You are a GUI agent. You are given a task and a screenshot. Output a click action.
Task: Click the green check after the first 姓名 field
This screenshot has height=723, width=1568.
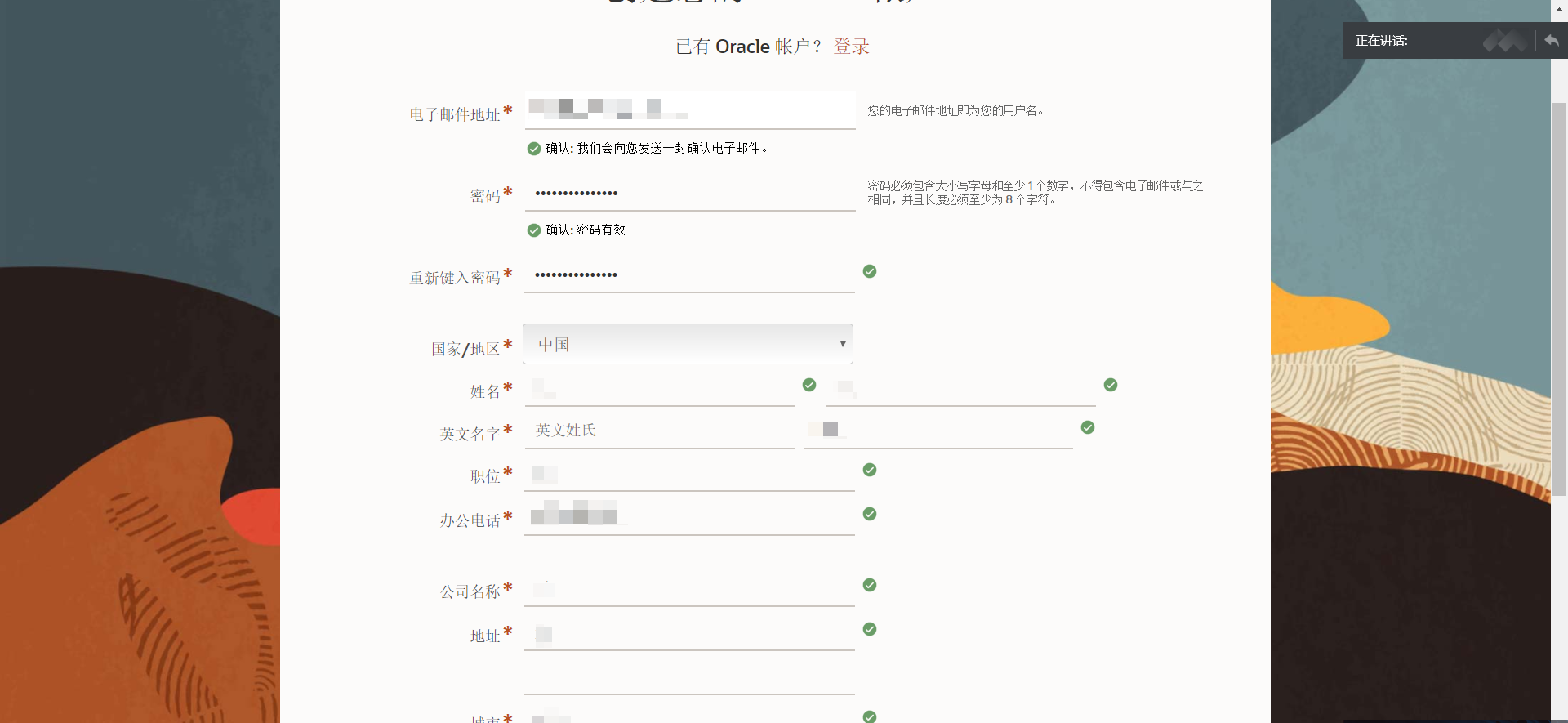click(808, 385)
